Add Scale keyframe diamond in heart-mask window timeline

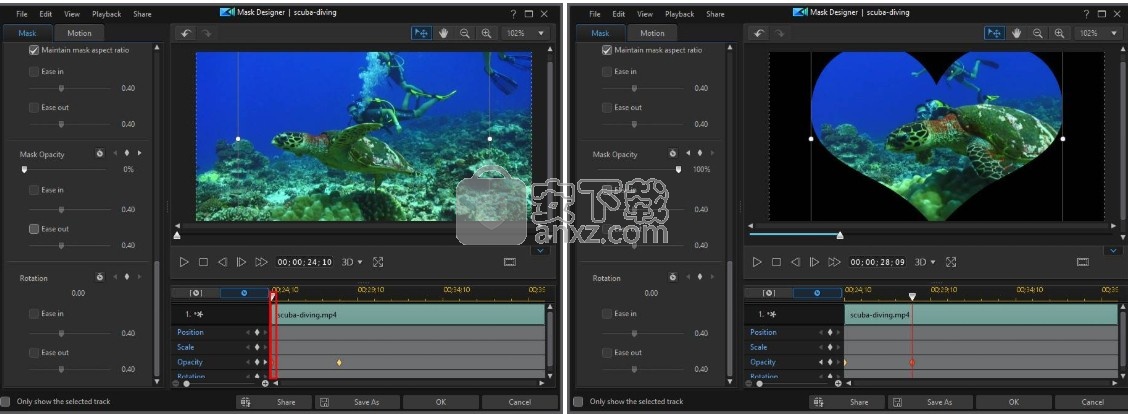tap(829, 347)
